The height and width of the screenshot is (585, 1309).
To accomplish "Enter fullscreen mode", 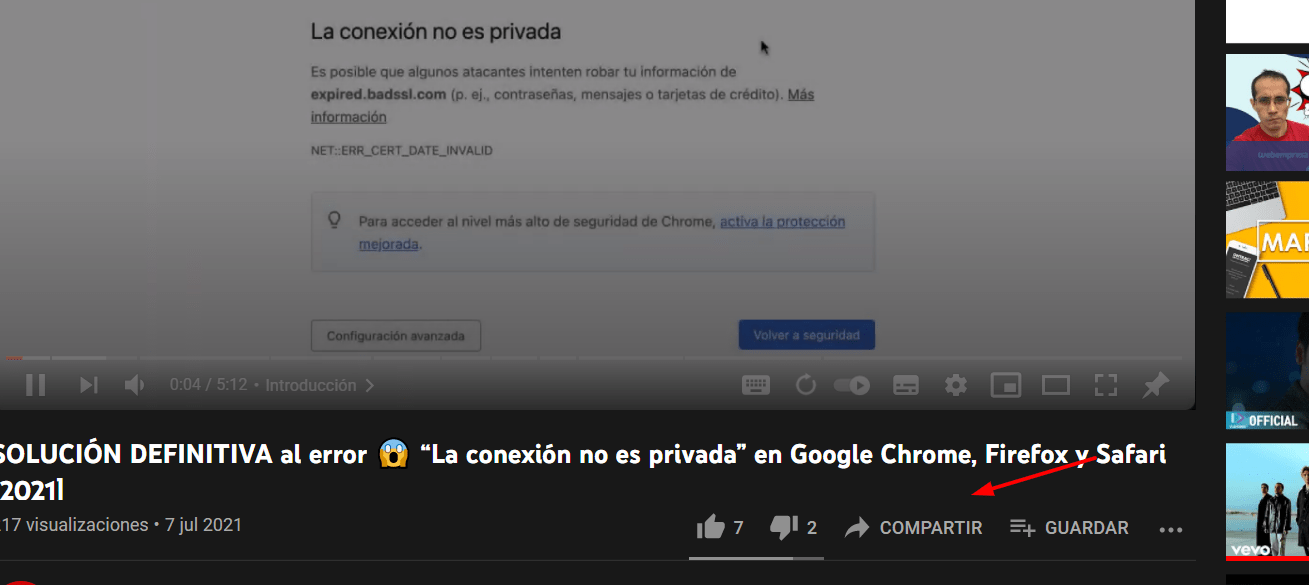I will click(x=1105, y=385).
